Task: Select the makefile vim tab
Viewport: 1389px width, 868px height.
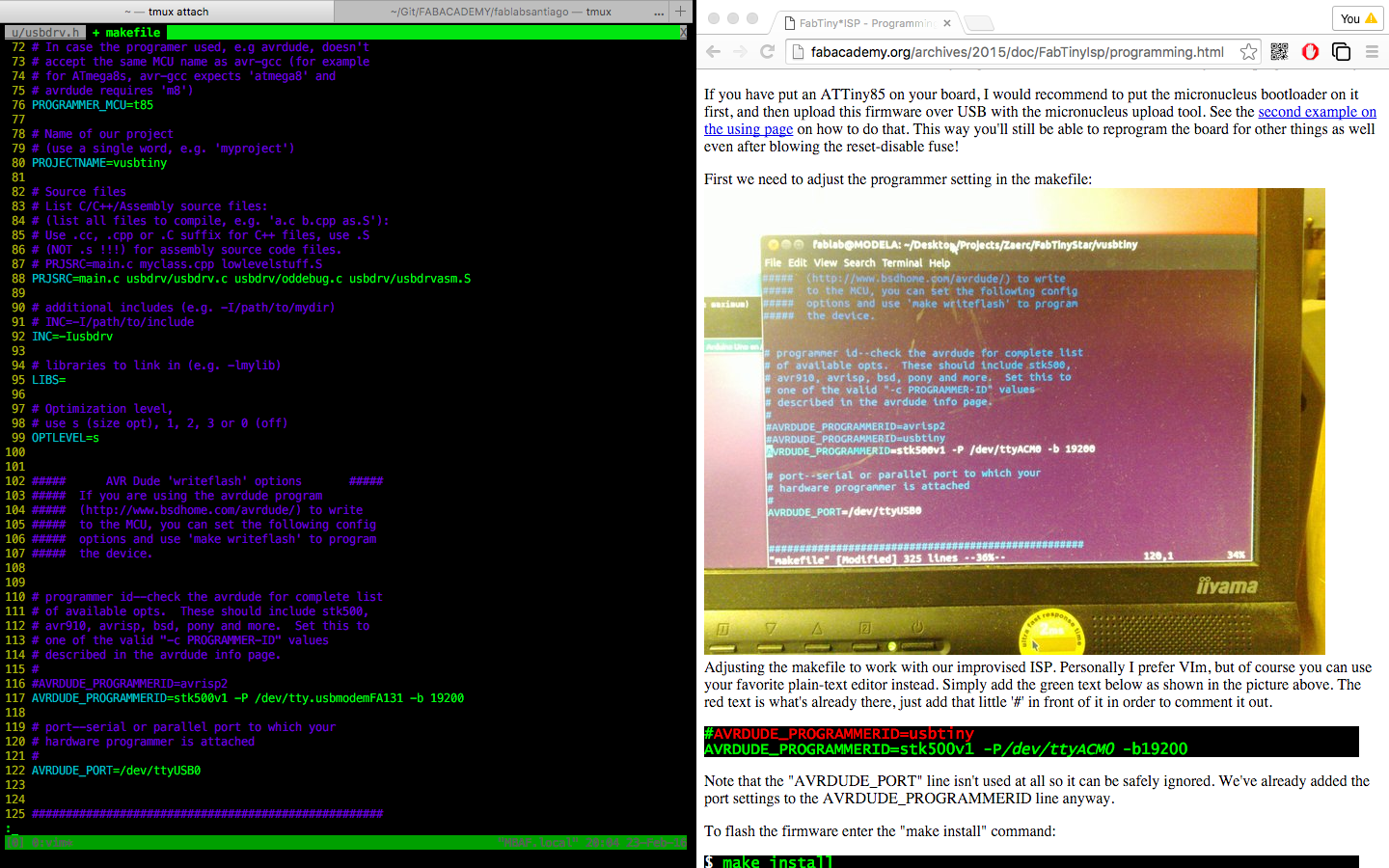Action: pyautogui.click(x=126, y=33)
